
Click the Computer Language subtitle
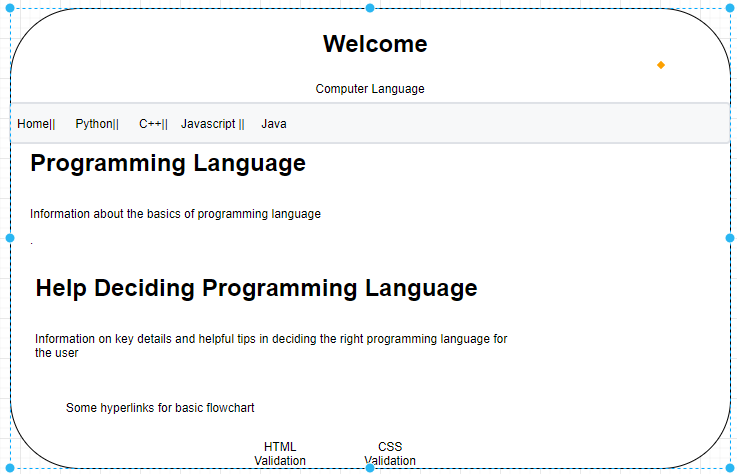point(370,89)
